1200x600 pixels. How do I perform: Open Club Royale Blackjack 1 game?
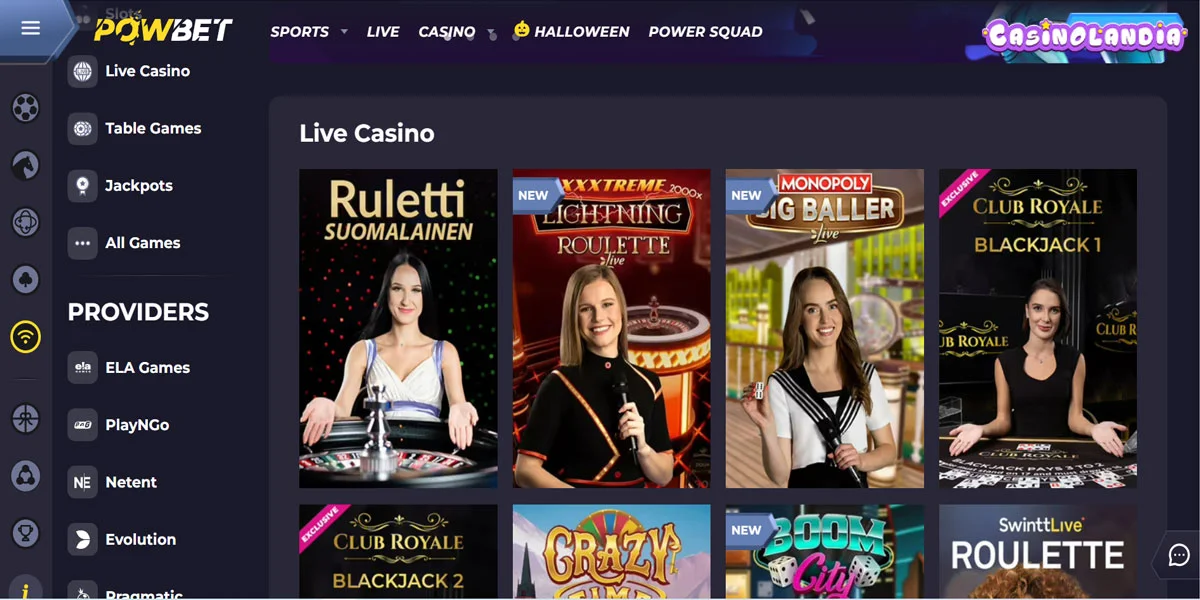click(1037, 328)
